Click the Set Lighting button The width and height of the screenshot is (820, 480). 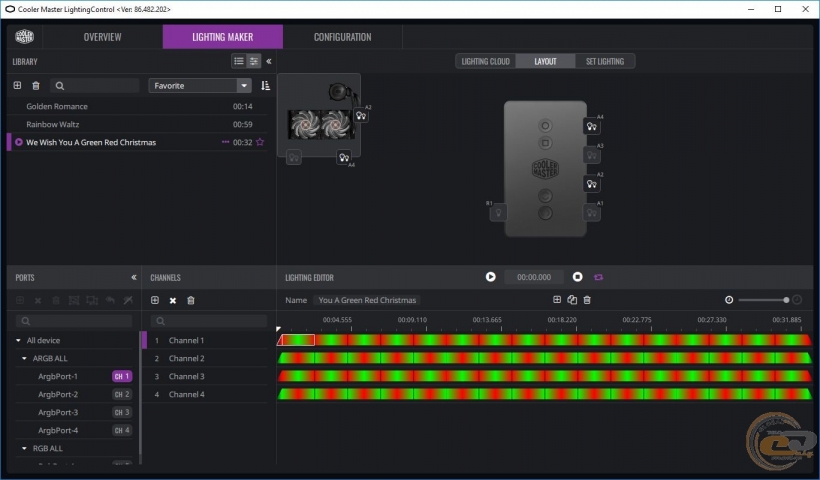tap(604, 61)
